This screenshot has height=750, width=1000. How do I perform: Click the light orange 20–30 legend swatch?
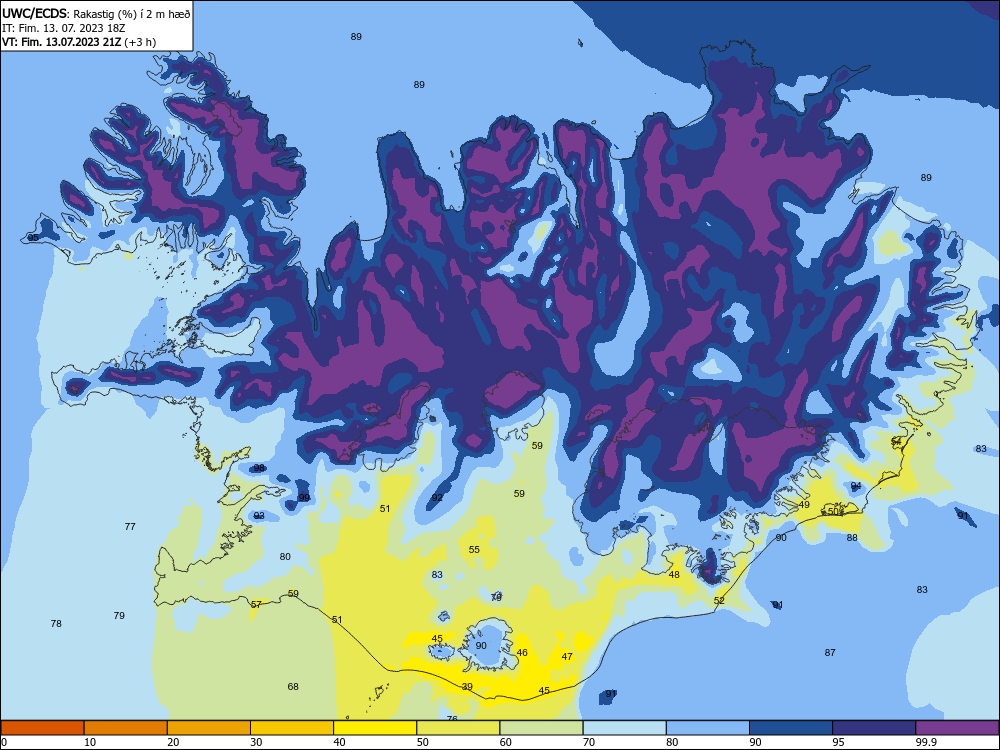(209, 728)
